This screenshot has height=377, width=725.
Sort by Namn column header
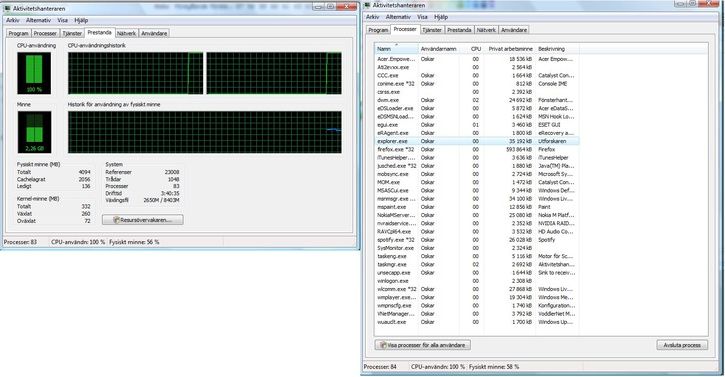pos(396,49)
